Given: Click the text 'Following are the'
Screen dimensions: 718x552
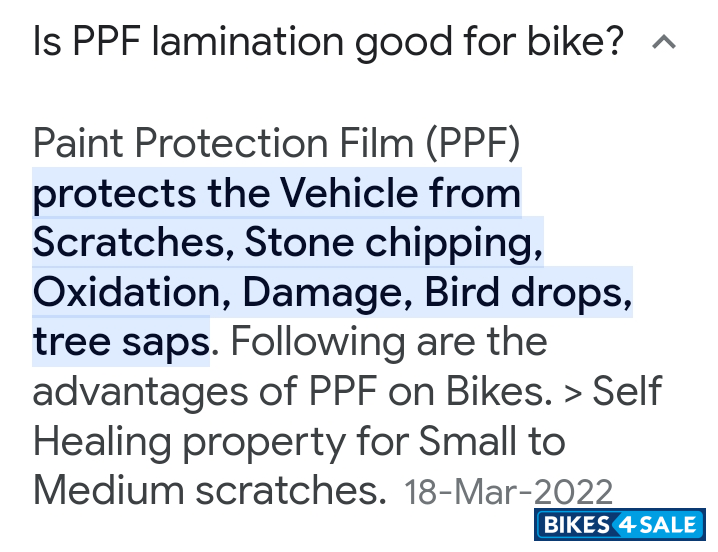Looking at the screenshot, I should coord(389,341).
